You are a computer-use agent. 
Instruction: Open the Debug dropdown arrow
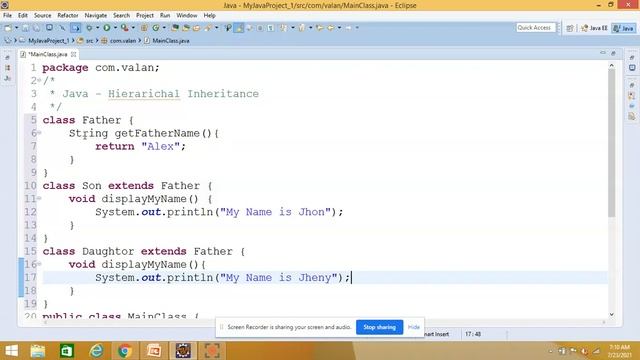tap(97, 28)
